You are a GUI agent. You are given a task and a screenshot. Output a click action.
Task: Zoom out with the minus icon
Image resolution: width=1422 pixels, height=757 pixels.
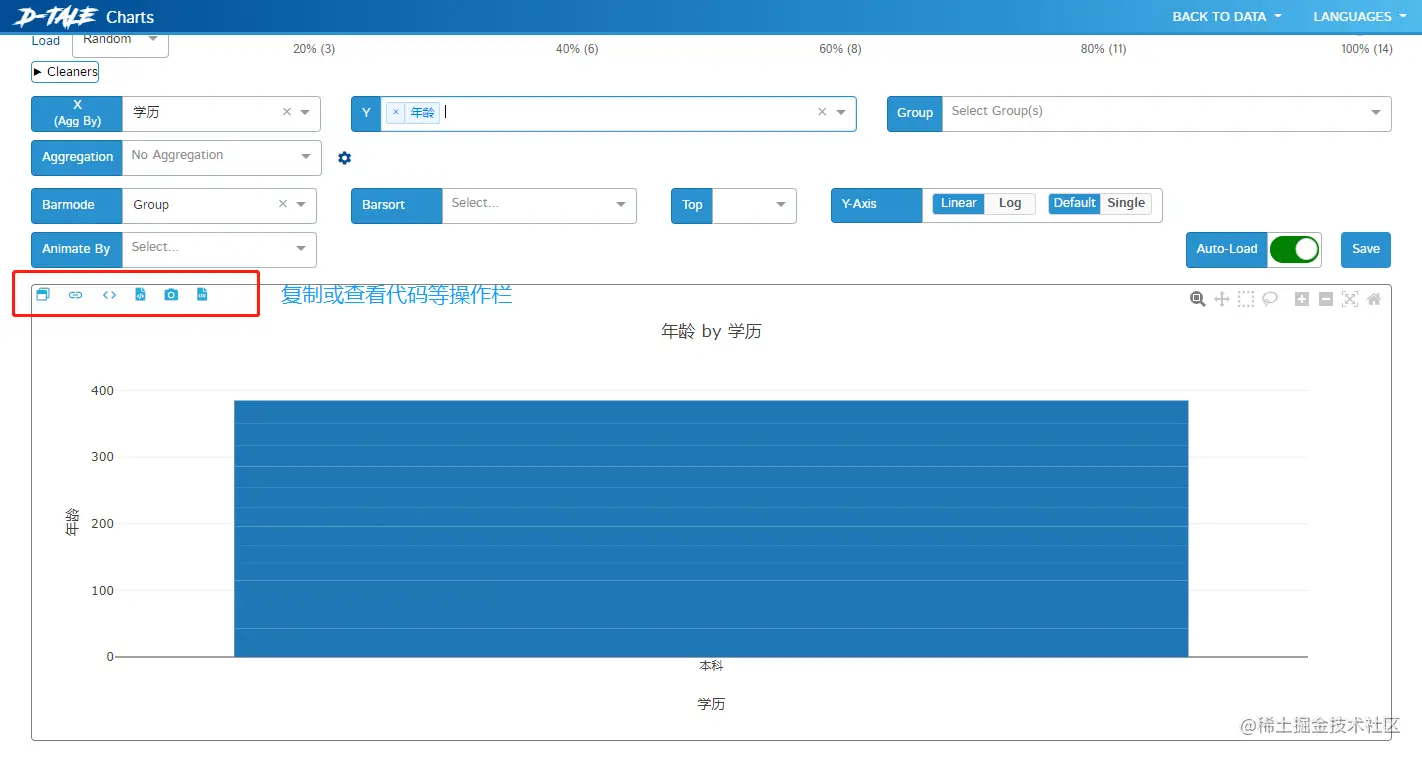[x=1326, y=299]
